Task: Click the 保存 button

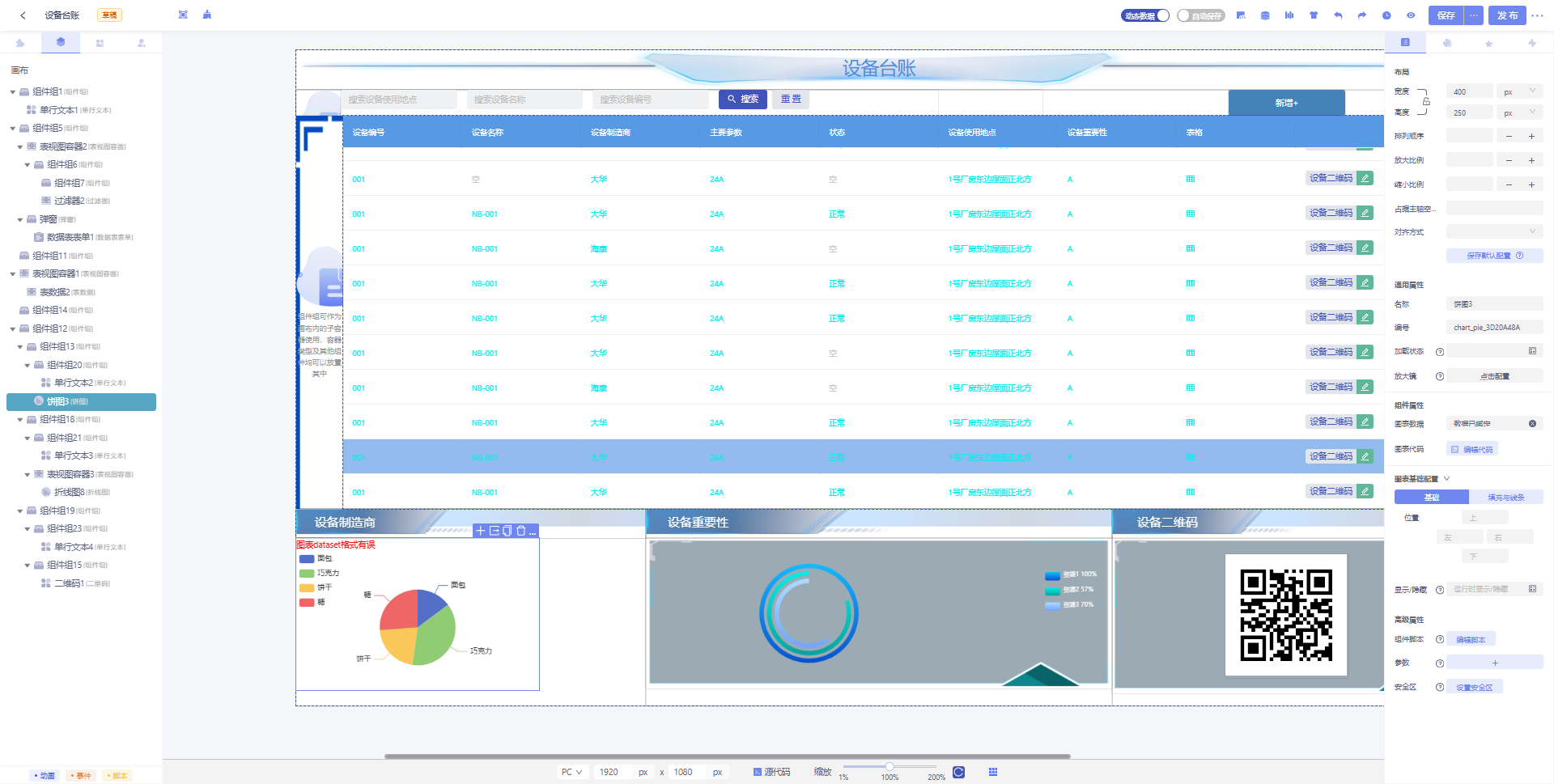Action: click(1446, 15)
